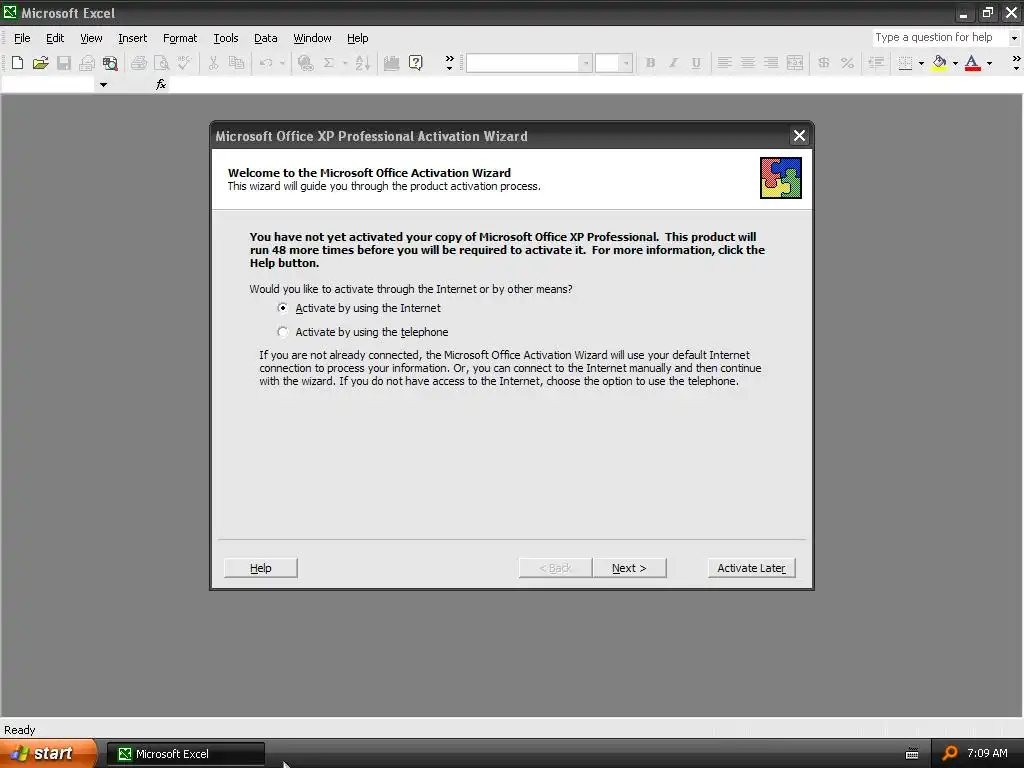Screen dimensions: 1024x768
Task: Click the Decrease Indent icon
Action: (x=876, y=63)
